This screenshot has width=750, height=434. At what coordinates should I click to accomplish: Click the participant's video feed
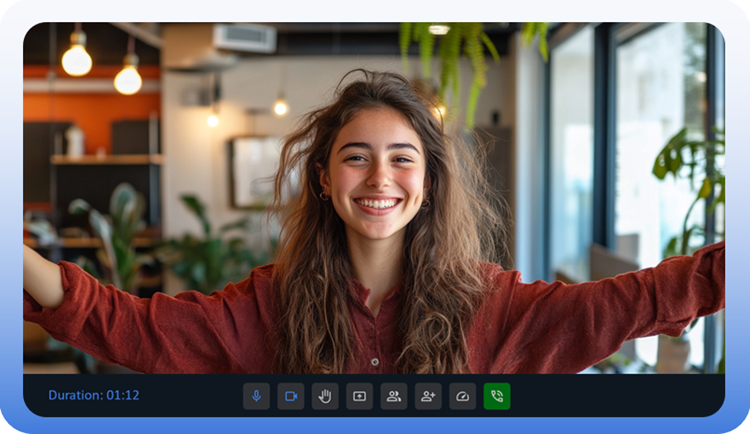coord(374,198)
